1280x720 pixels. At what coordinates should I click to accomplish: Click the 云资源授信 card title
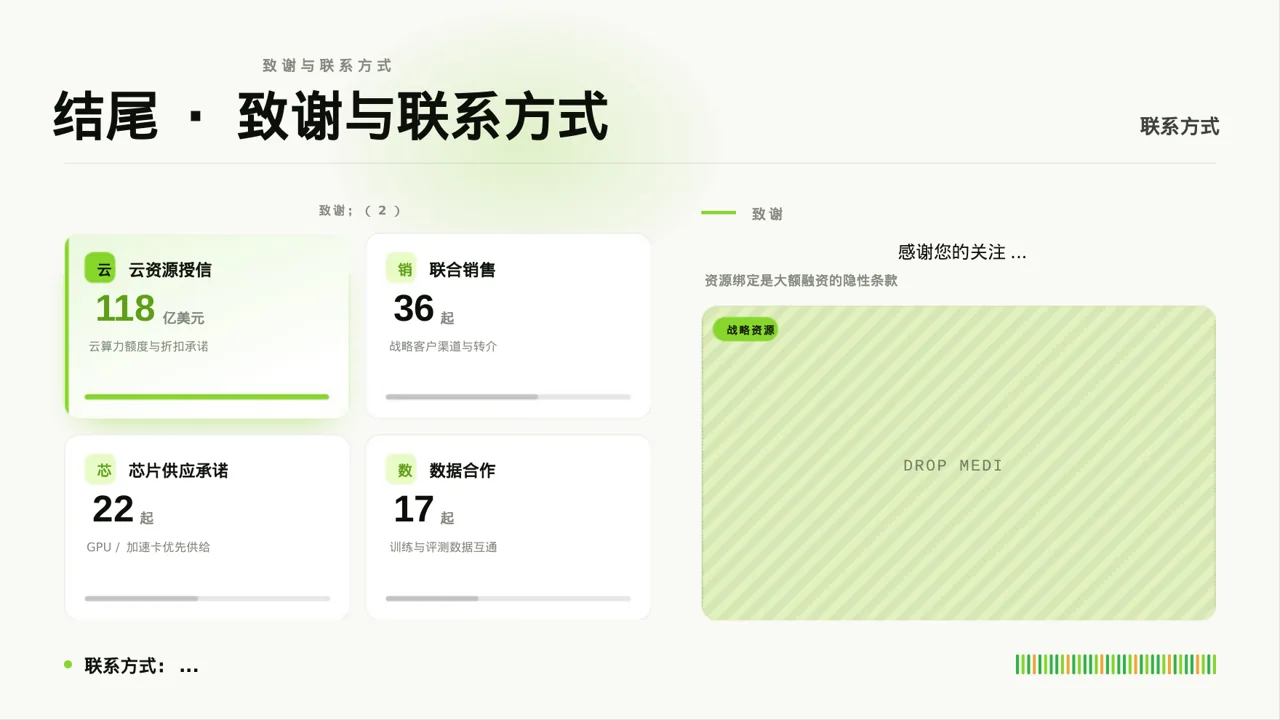(x=170, y=270)
